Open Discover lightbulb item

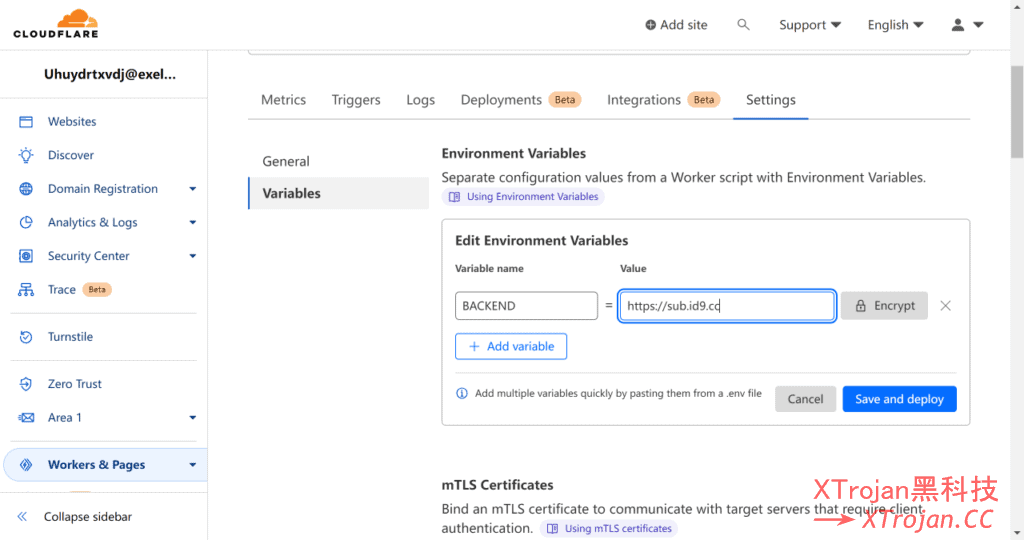coord(70,155)
